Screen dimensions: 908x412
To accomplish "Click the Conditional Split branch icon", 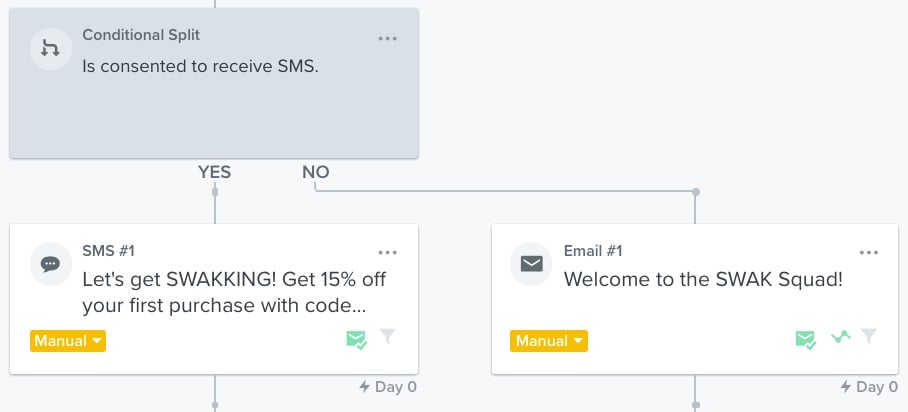I will click(50, 49).
